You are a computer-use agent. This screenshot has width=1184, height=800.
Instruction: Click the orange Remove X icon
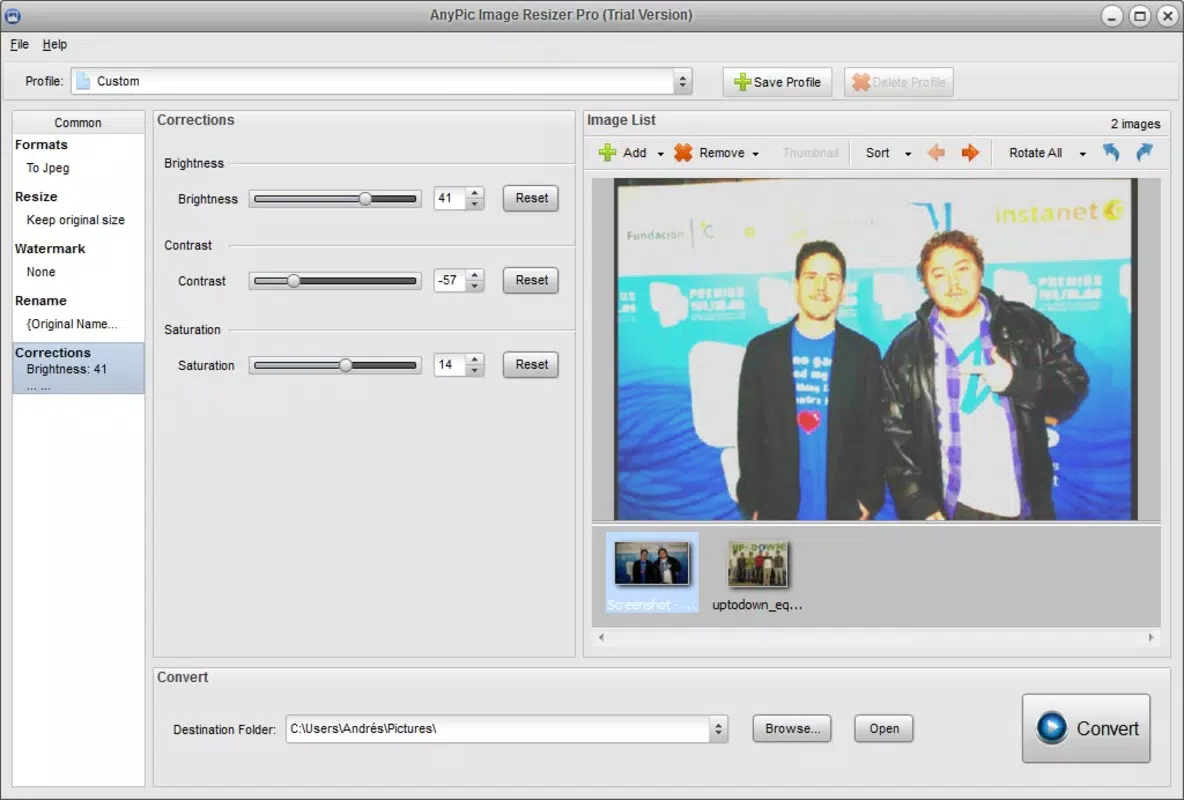tap(683, 153)
